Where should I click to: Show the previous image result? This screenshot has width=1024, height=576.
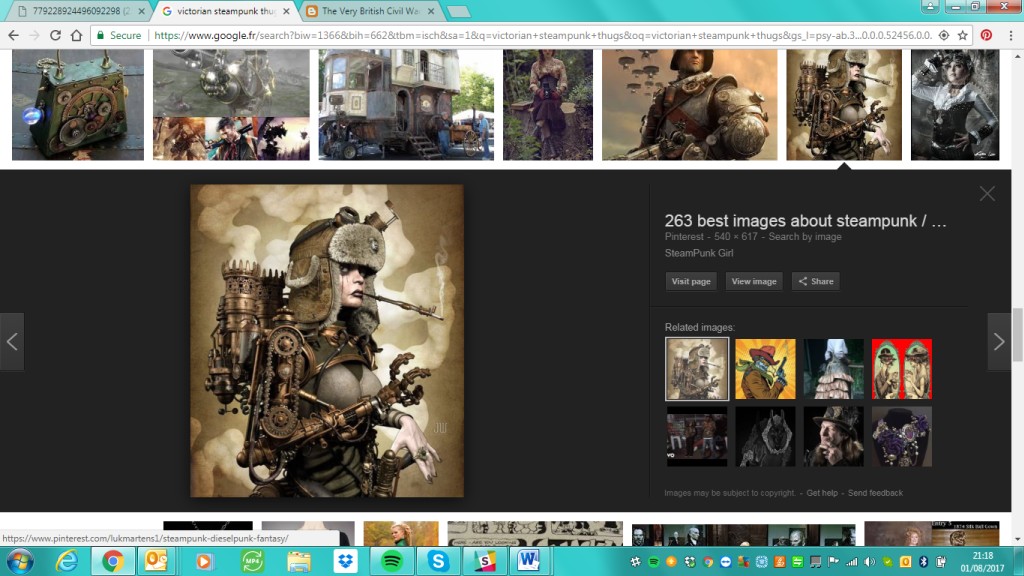12,342
